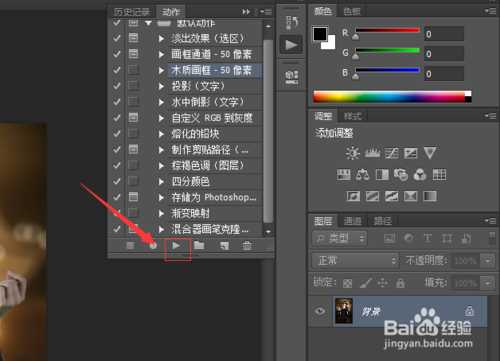Switch to the 样式 styles tab
The height and width of the screenshot is (361, 500).
point(352,116)
